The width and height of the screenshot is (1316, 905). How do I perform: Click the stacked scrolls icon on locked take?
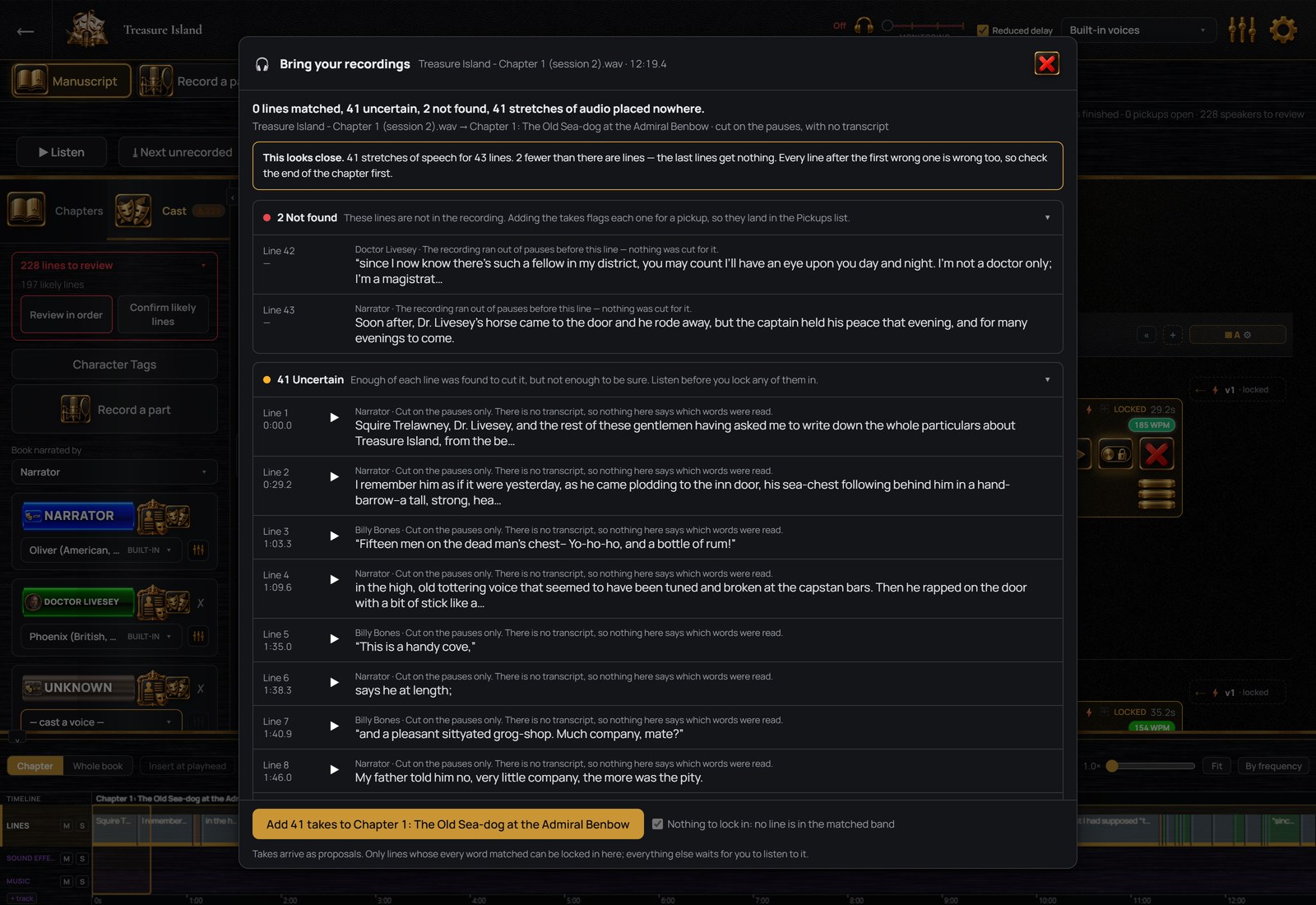click(1156, 494)
